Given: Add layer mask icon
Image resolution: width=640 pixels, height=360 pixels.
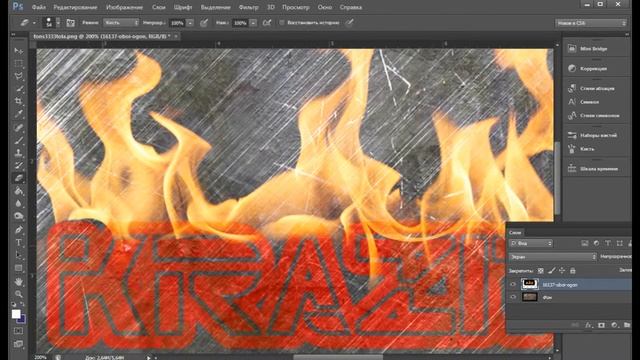Looking at the screenshot, I should pos(601,325).
